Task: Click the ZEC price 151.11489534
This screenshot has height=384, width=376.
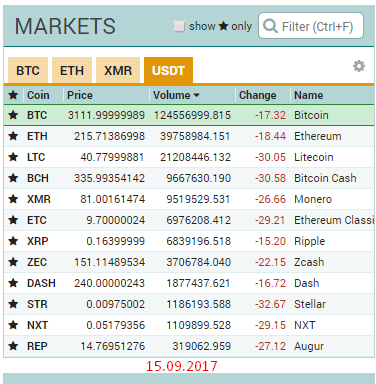Action: 110,262
